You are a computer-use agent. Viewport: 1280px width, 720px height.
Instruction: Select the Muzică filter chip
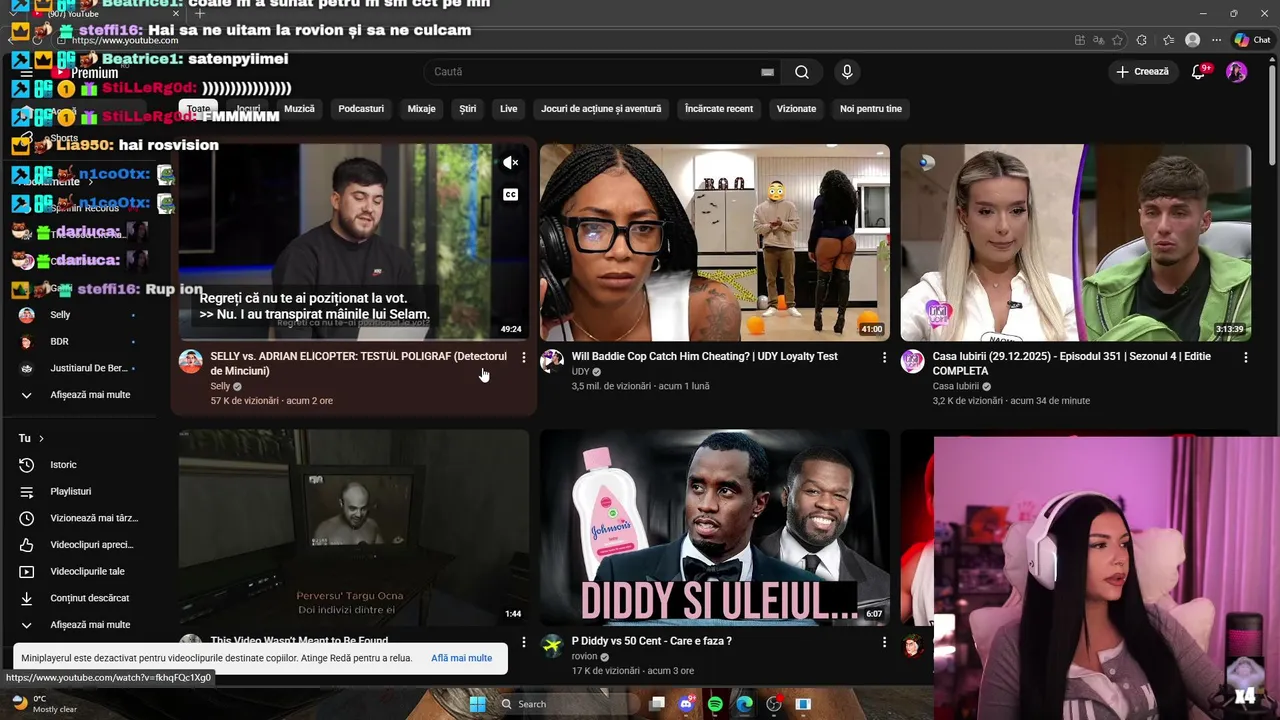(x=299, y=109)
